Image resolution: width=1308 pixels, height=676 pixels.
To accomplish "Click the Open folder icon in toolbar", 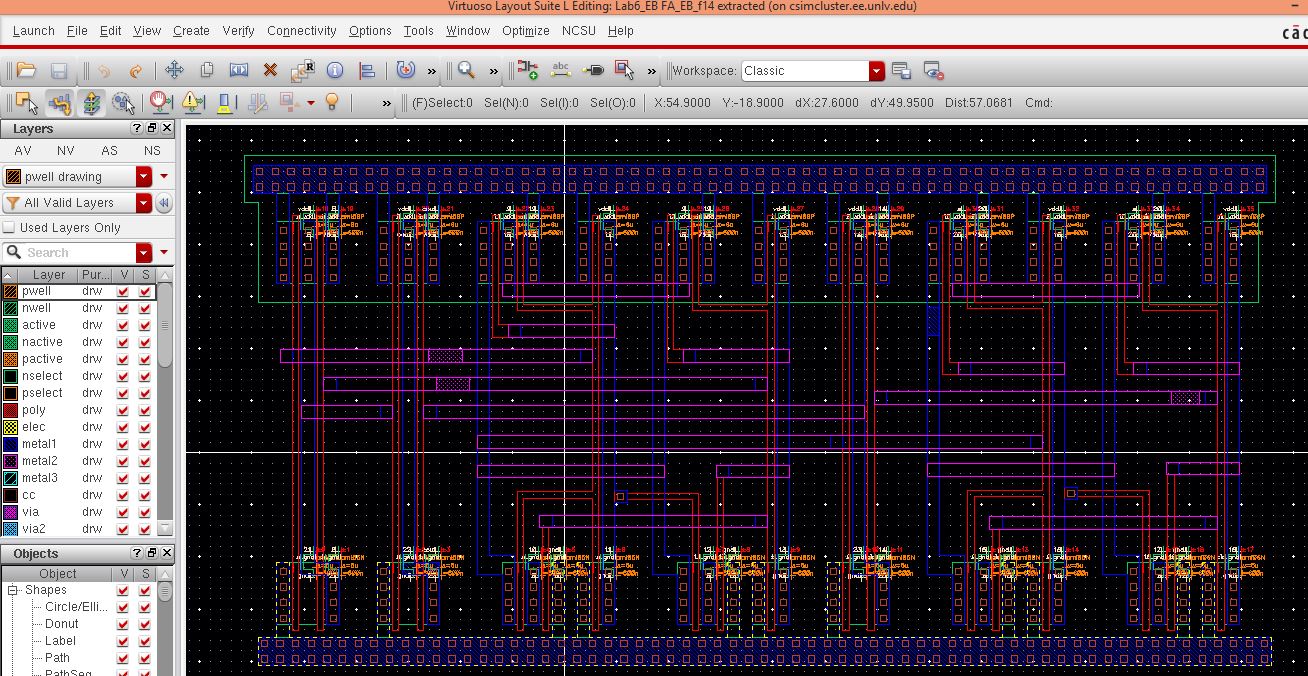I will tap(26, 70).
